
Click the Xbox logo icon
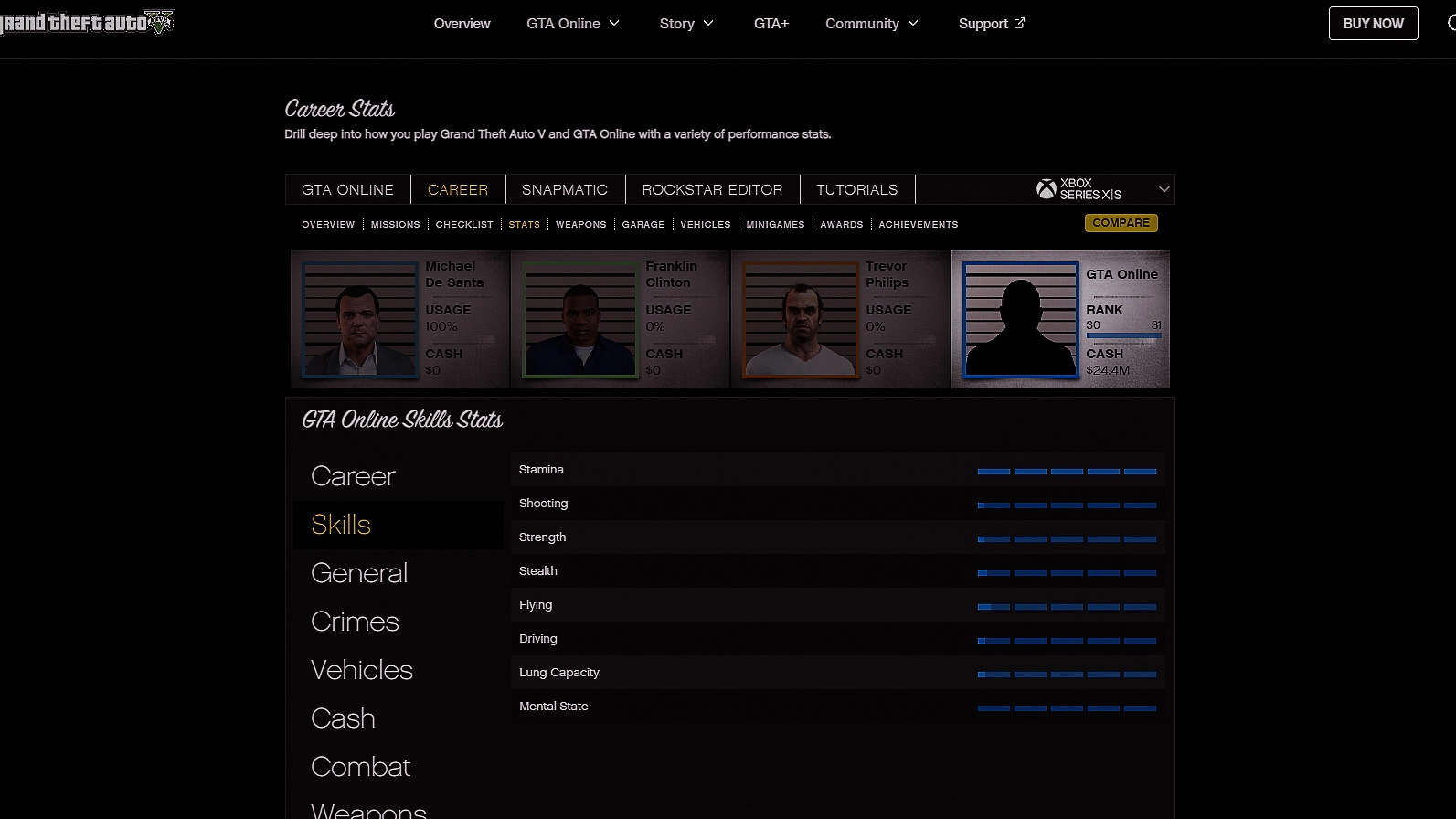(x=1046, y=189)
